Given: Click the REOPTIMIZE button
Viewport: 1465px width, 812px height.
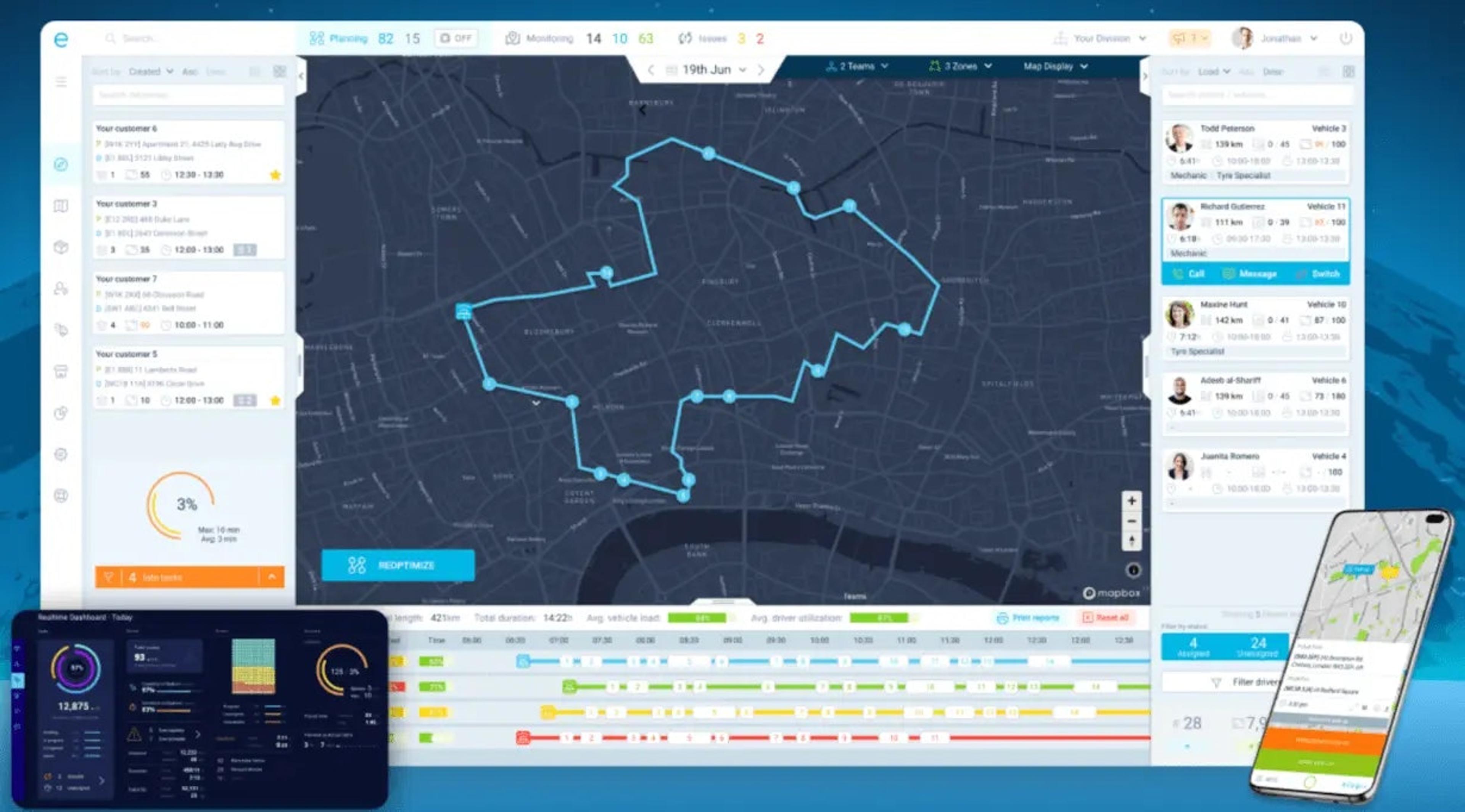Looking at the screenshot, I should click(398, 565).
